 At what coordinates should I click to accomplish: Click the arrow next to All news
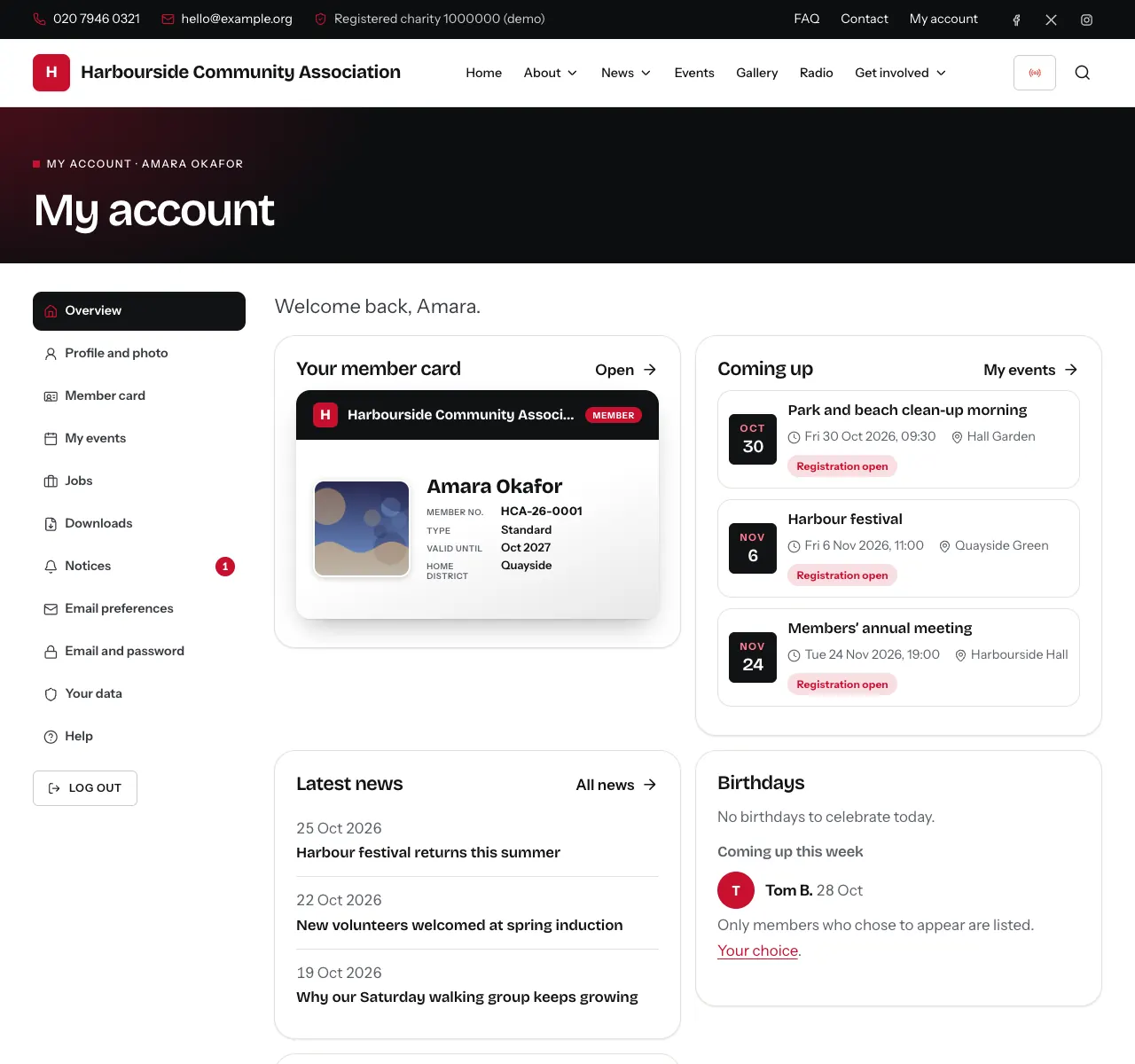650,785
